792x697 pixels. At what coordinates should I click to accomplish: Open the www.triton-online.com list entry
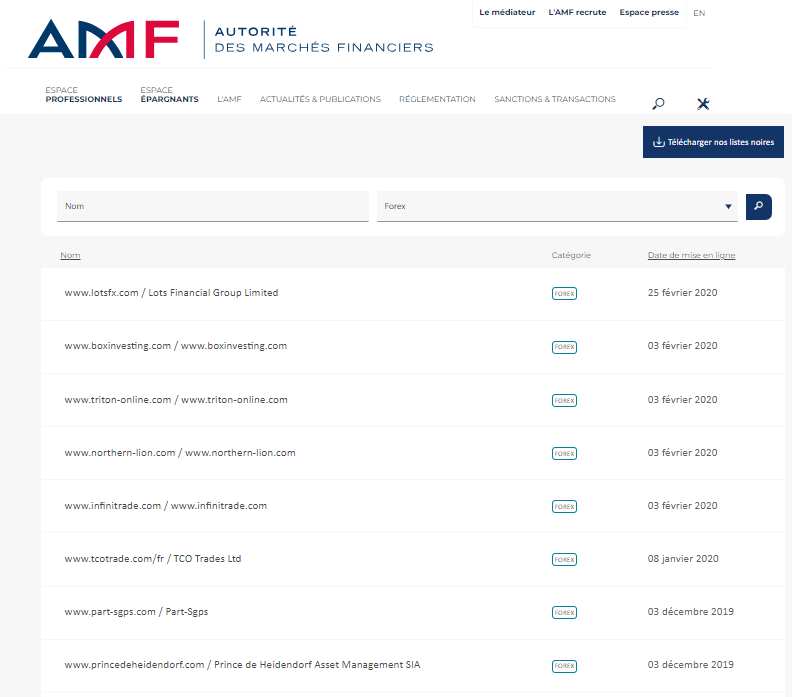point(176,400)
